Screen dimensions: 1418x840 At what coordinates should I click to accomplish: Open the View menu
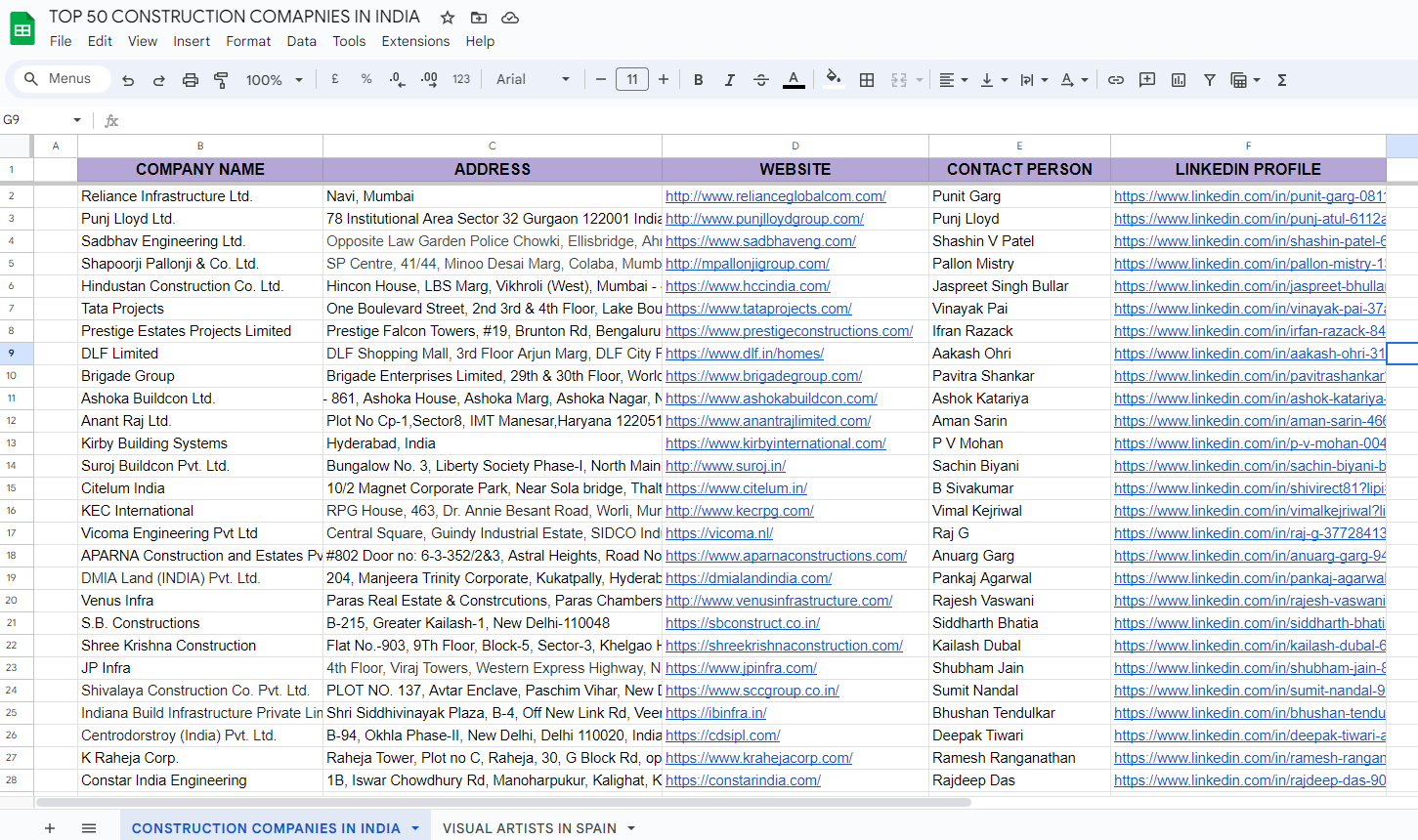[x=143, y=41]
